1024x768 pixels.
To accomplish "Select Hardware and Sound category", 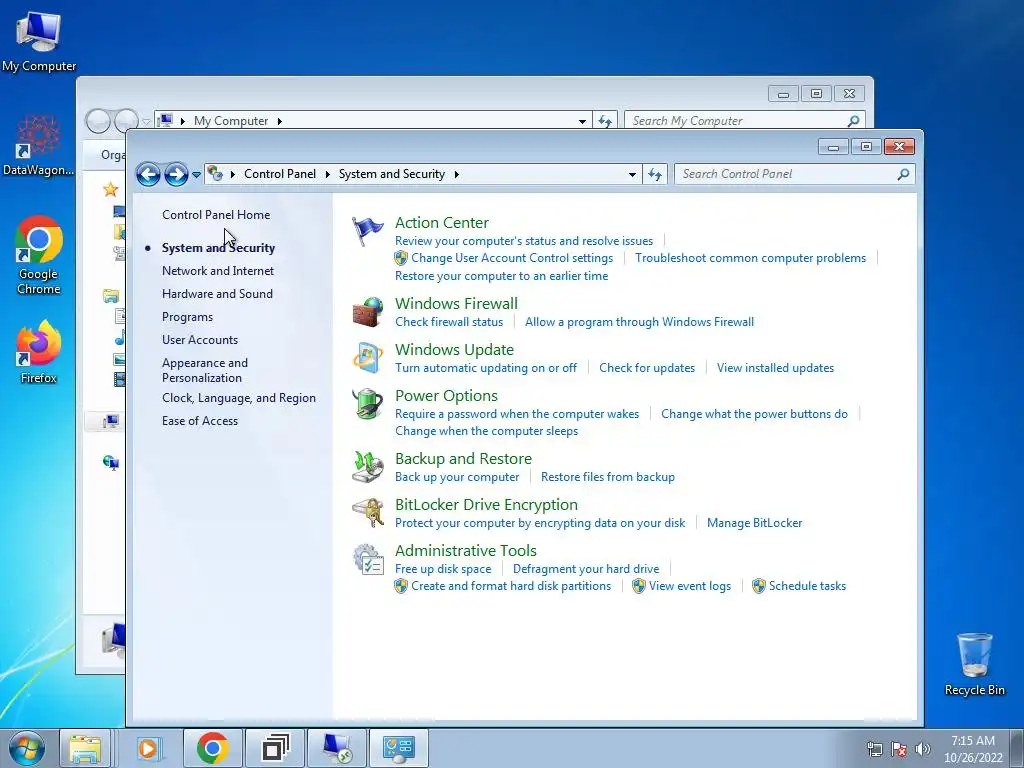I will [217, 294].
